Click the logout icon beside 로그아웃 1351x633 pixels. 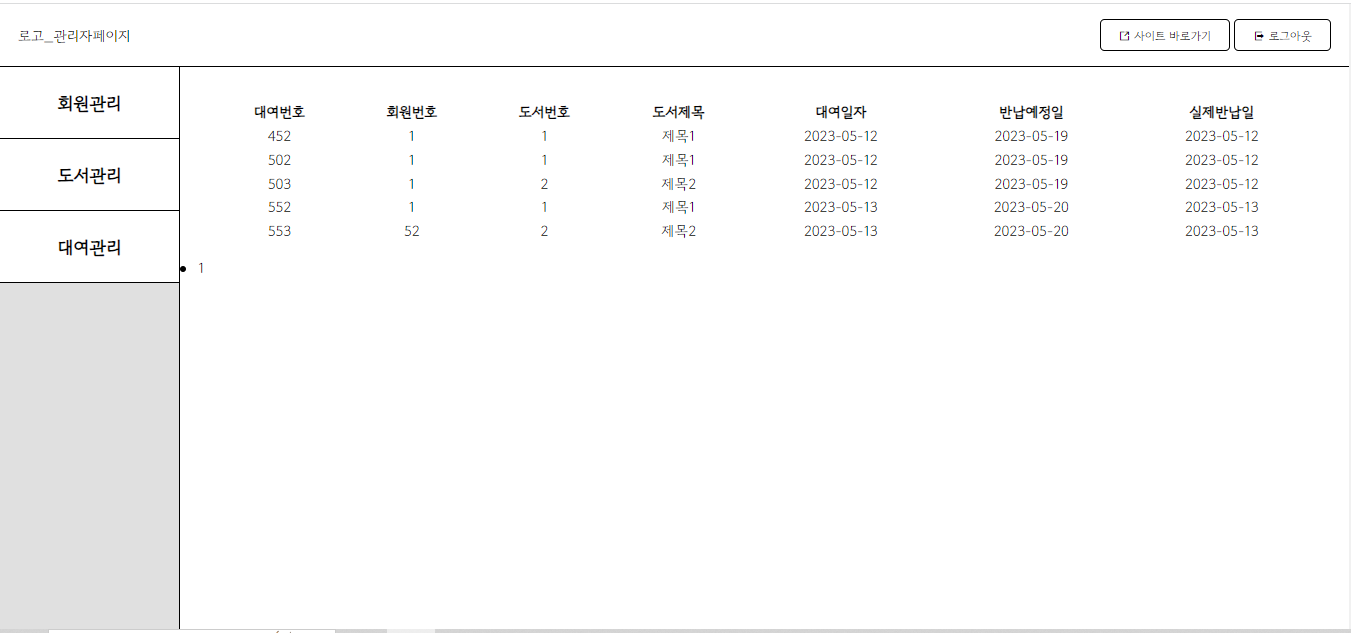coord(1259,36)
